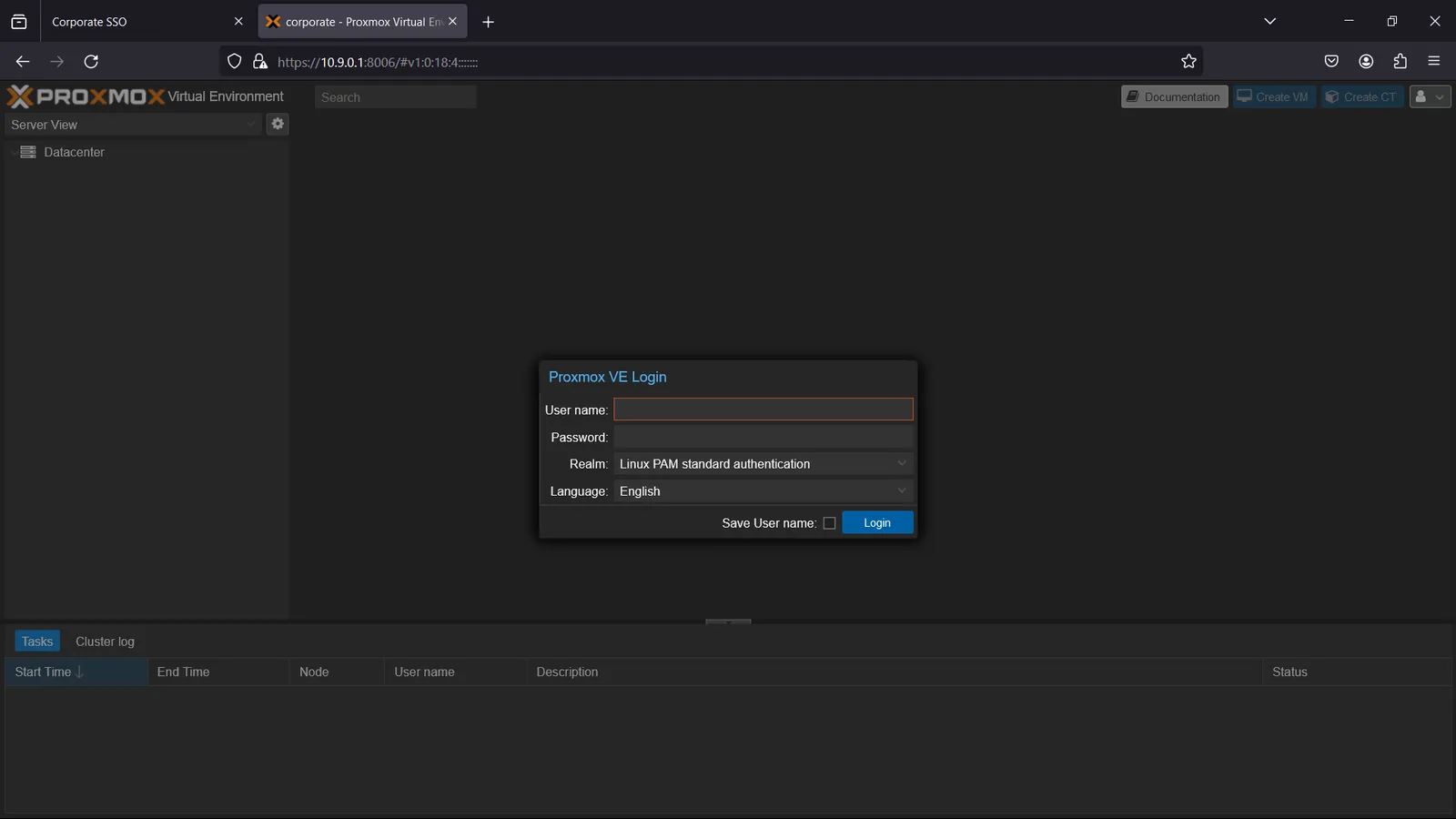Open the browser extensions icon
The width and height of the screenshot is (1456, 819).
1400,62
